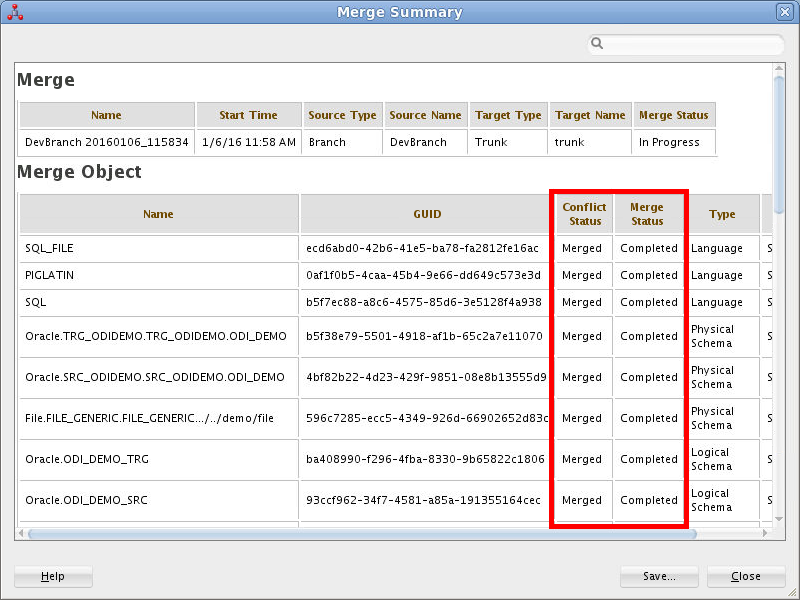Click the 1/6/16 11:58 AM cell
This screenshot has width=800, height=600.
249,142
